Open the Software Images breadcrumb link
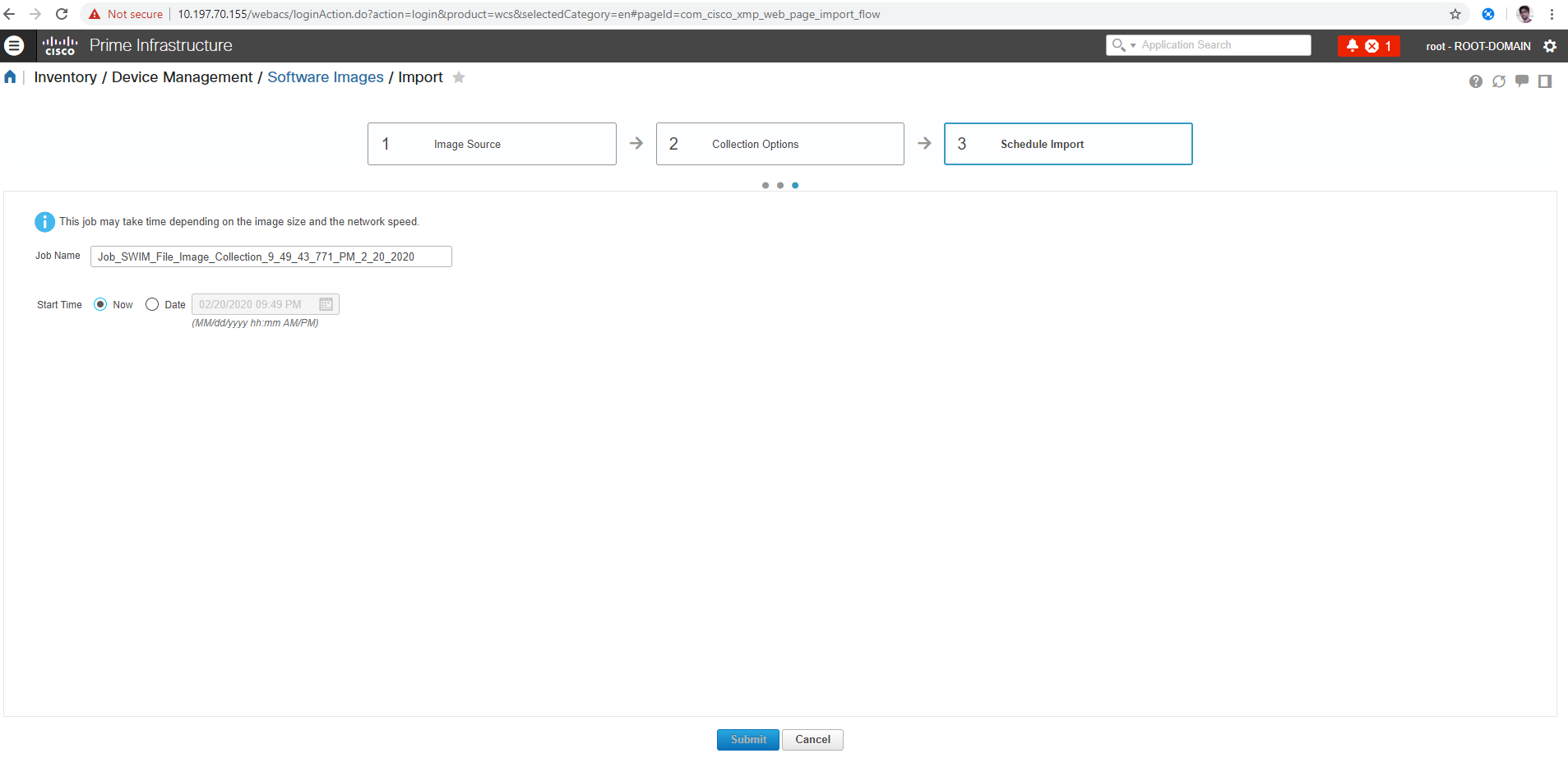This screenshot has height=781, width=1568. click(x=326, y=77)
